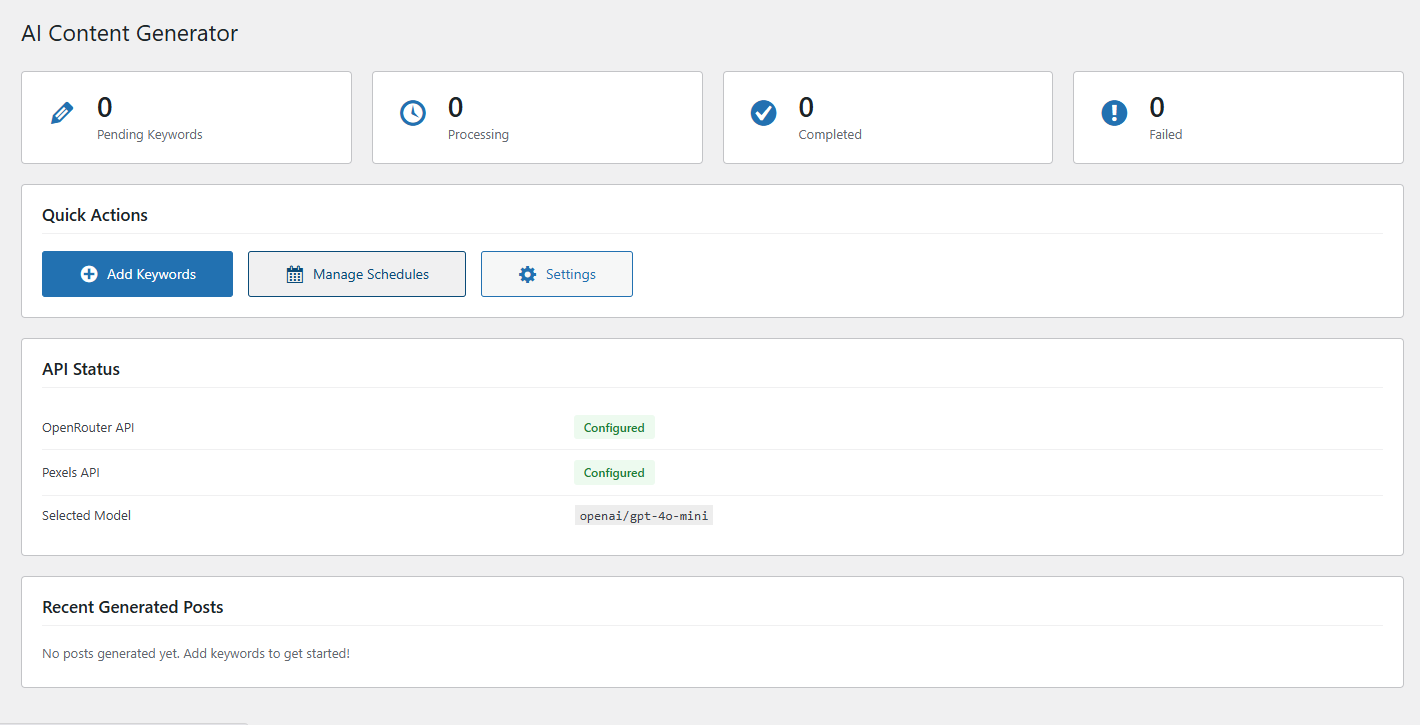
Task: Click the OpenRouter API Configured badge
Action: click(x=614, y=427)
